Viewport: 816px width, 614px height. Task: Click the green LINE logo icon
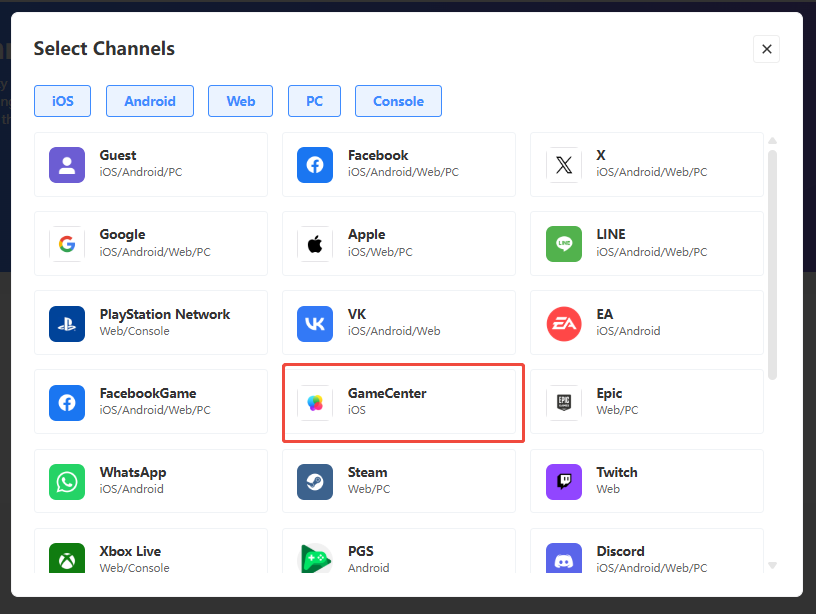click(x=564, y=244)
